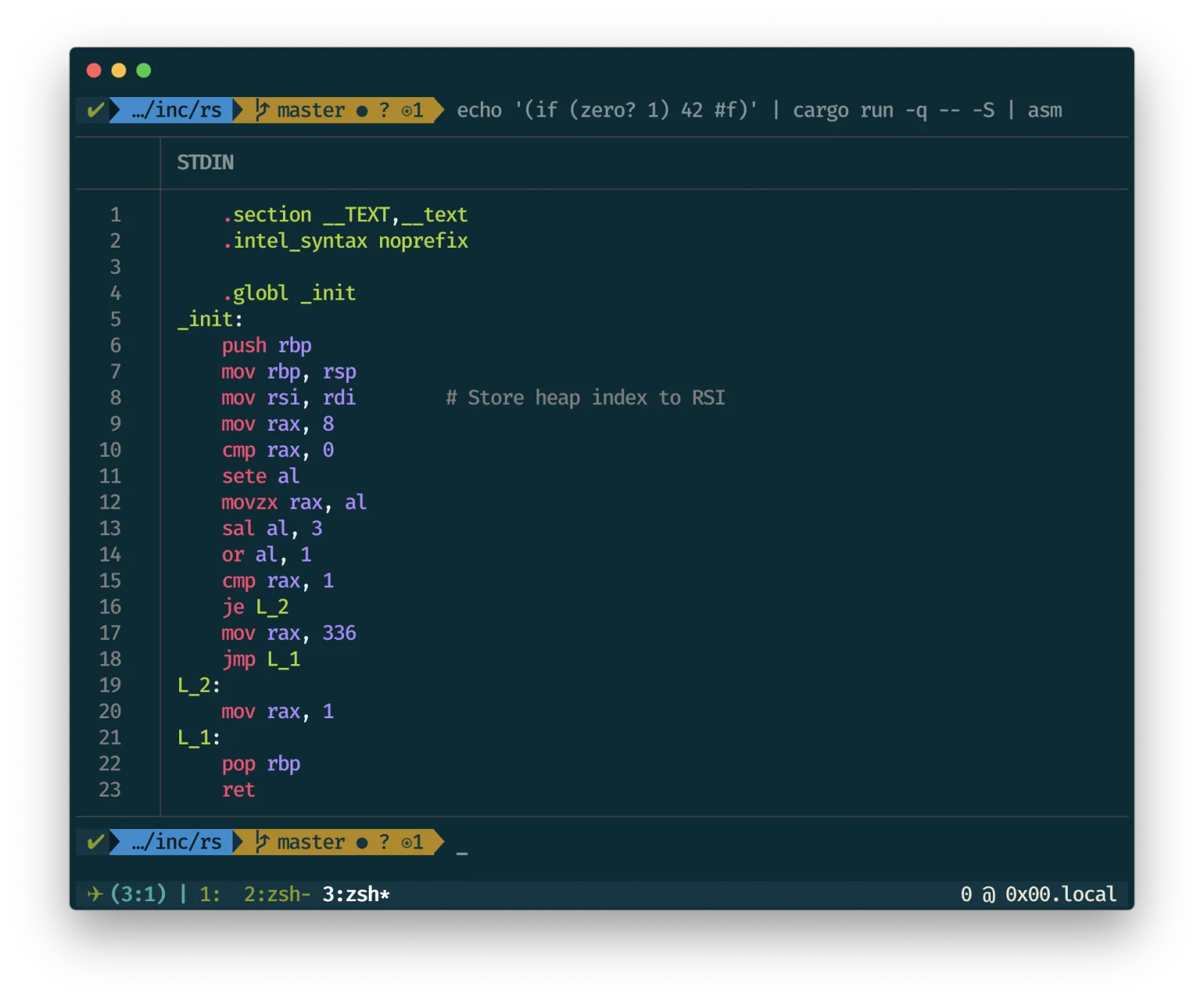Select the tmux window '2:zsh-'

[277, 894]
